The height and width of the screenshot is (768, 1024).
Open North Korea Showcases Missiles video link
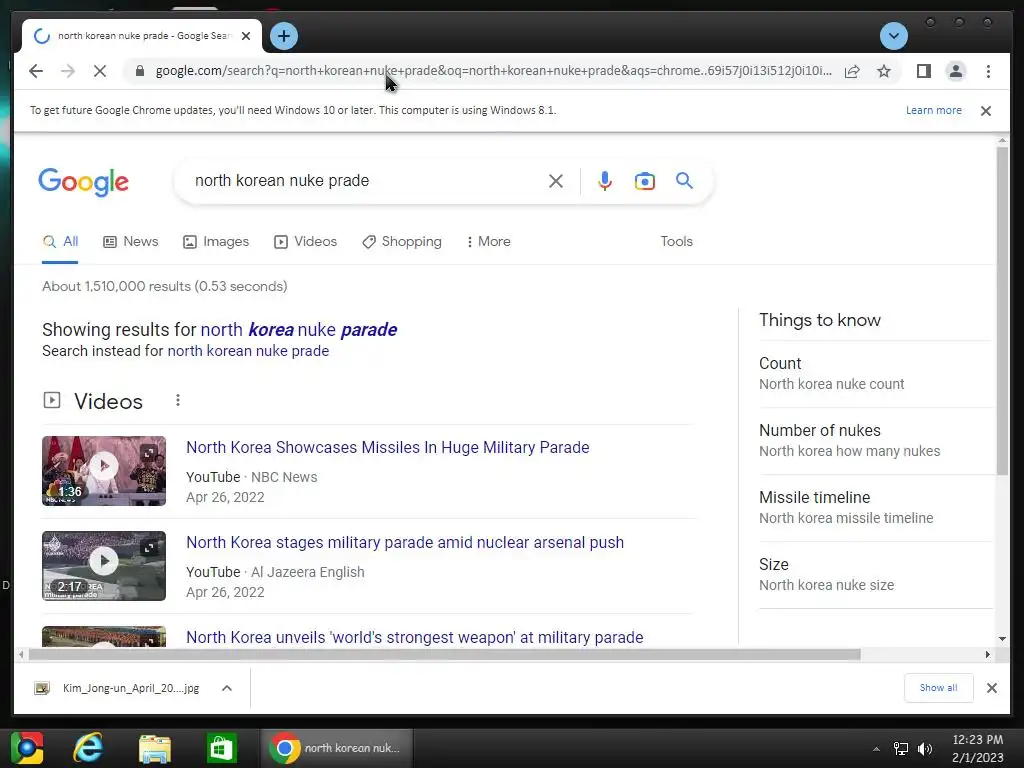388,447
